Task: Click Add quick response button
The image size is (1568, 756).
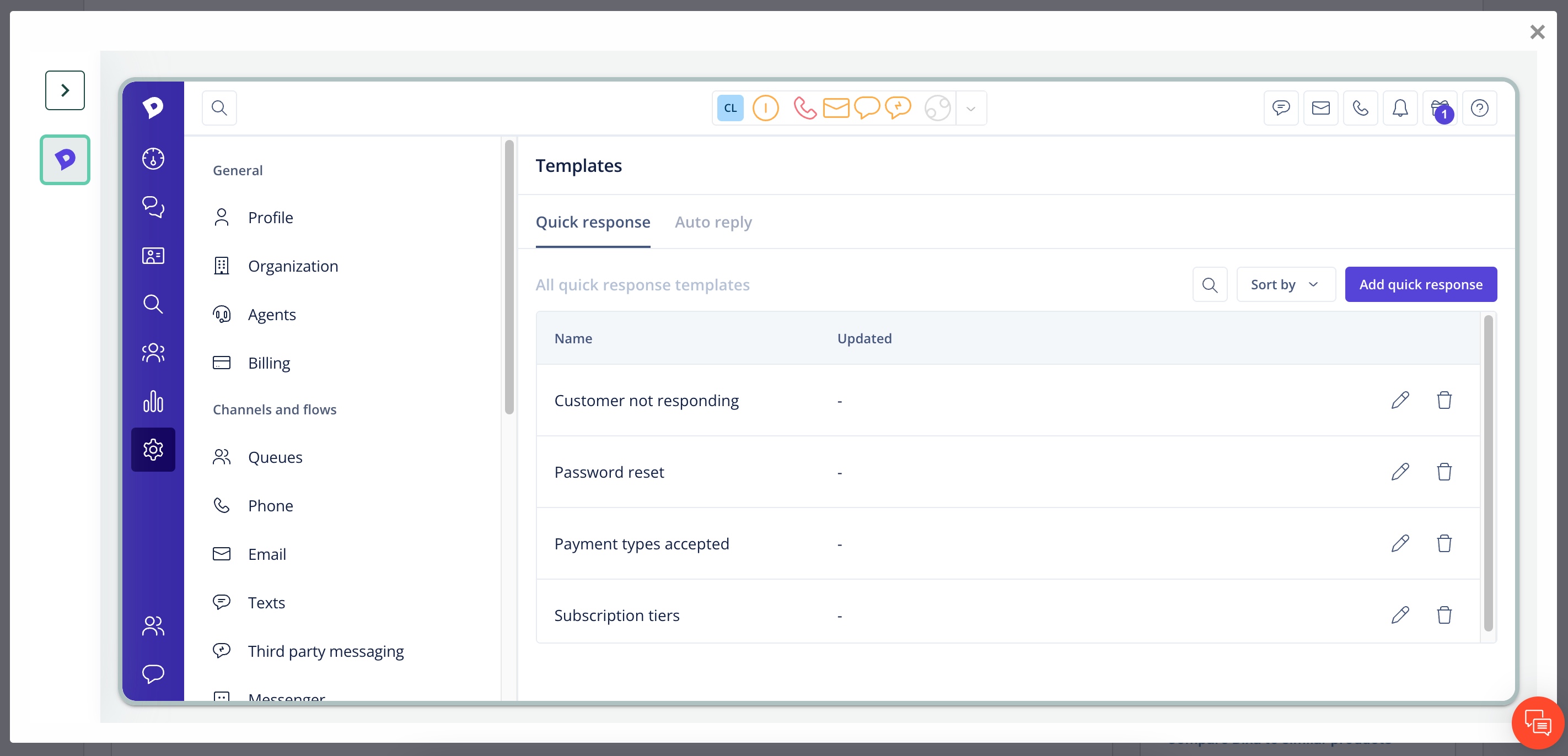Action: [1421, 285]
